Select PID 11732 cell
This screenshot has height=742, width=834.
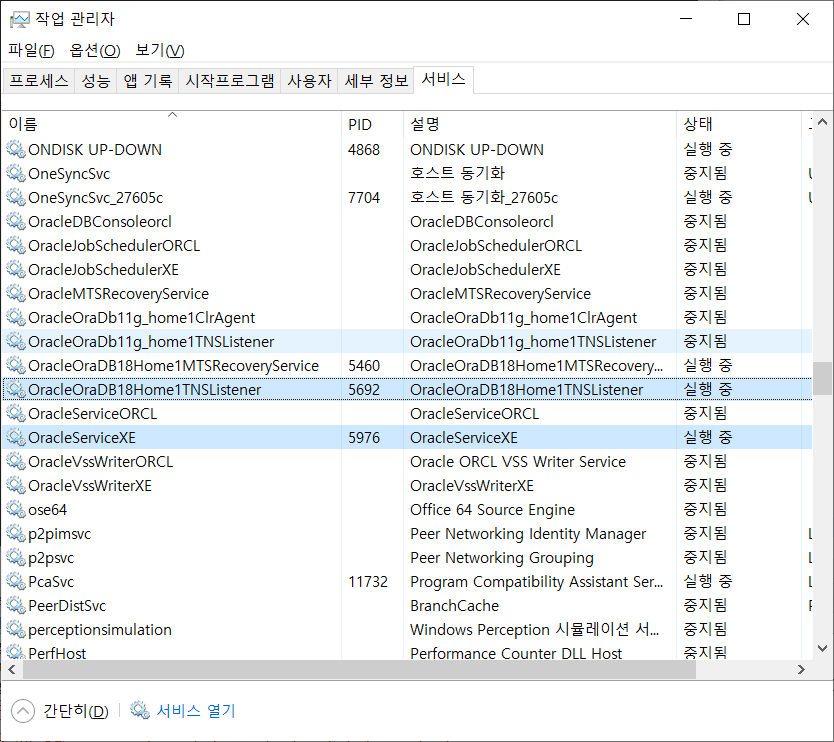click(368, 581)
